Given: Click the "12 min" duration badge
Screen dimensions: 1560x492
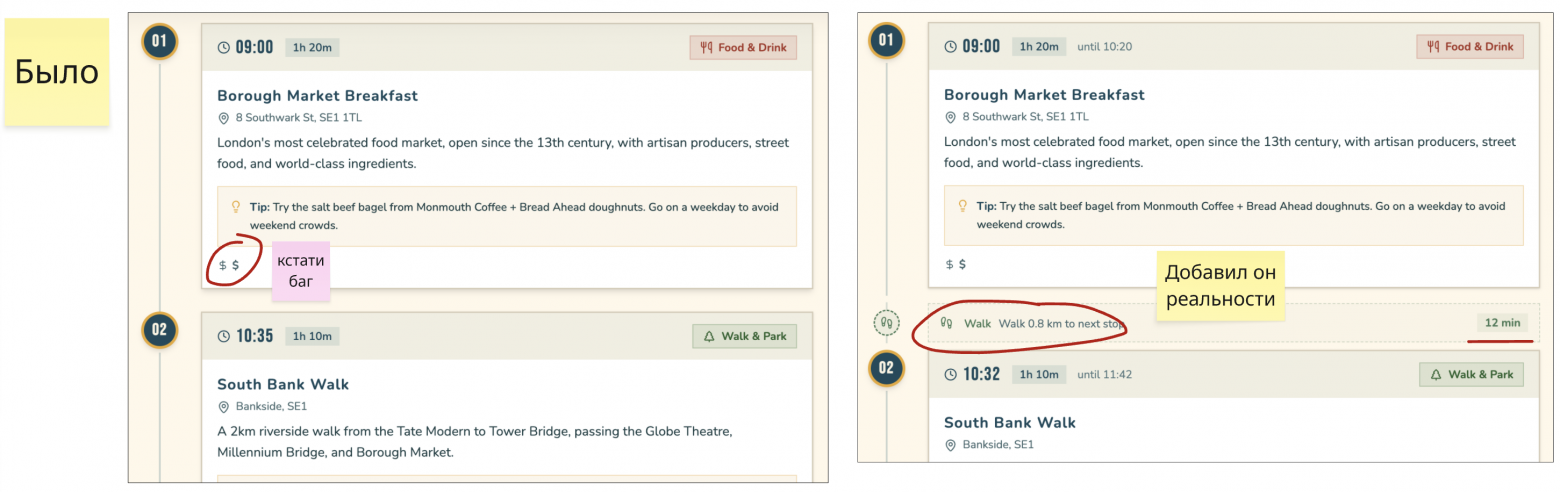Looking at the screenshot, I should [1502, 323].
